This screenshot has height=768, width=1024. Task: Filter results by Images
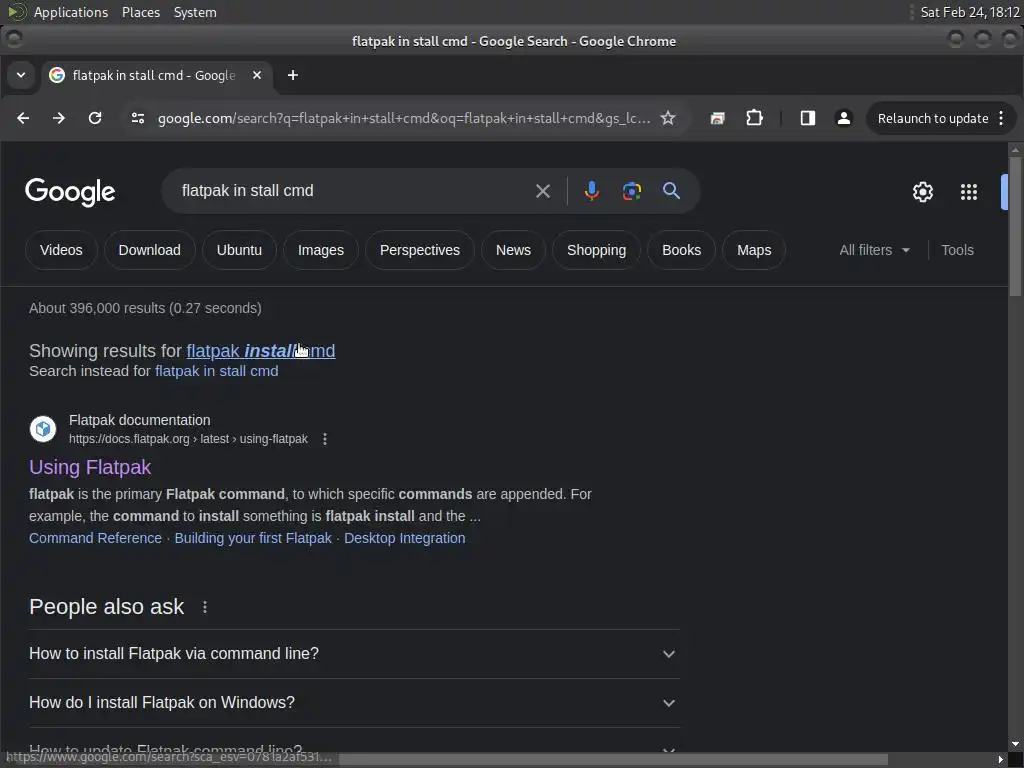point(321,250)
